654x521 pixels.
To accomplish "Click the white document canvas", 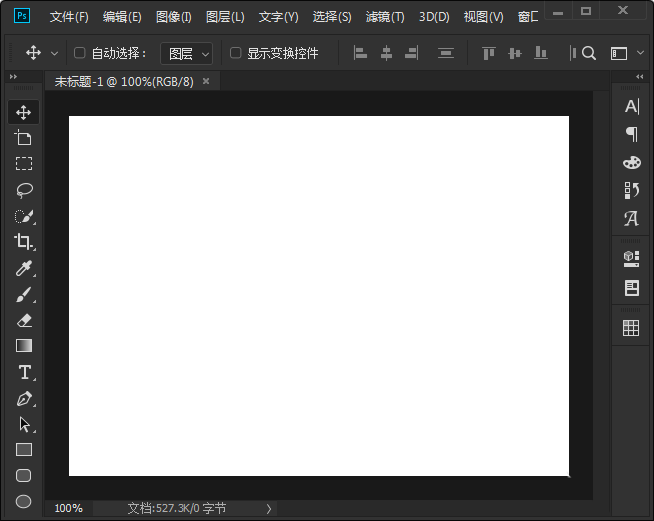I will coord(319,296).
